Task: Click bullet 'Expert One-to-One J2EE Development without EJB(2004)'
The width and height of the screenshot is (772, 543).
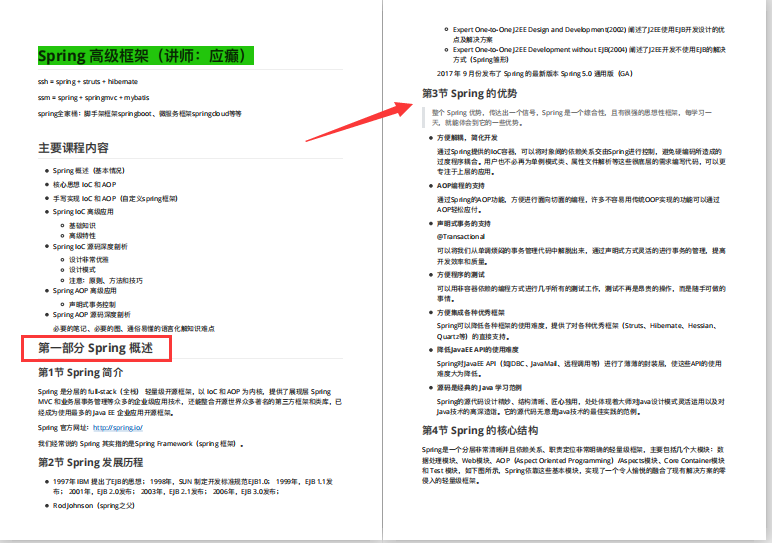Action: pos(589,55)
